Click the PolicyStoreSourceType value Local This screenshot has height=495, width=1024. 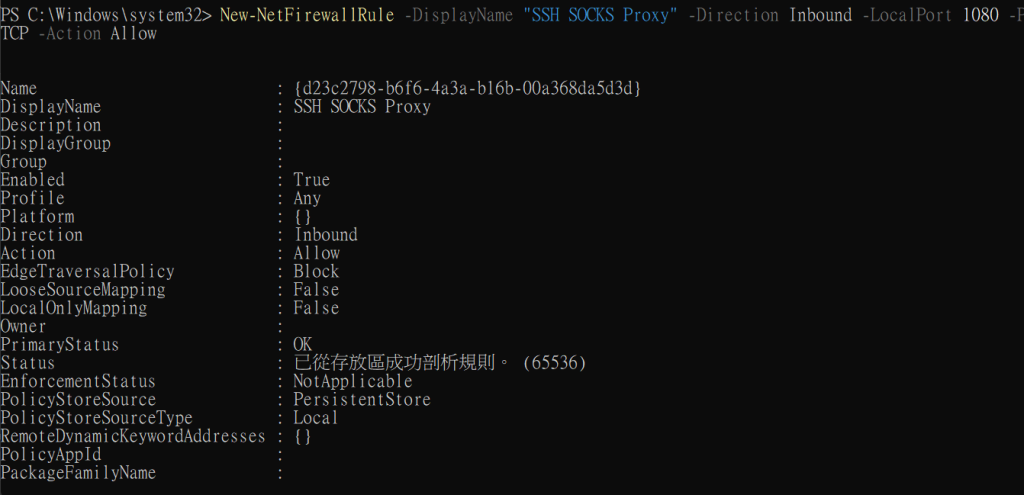316,417
